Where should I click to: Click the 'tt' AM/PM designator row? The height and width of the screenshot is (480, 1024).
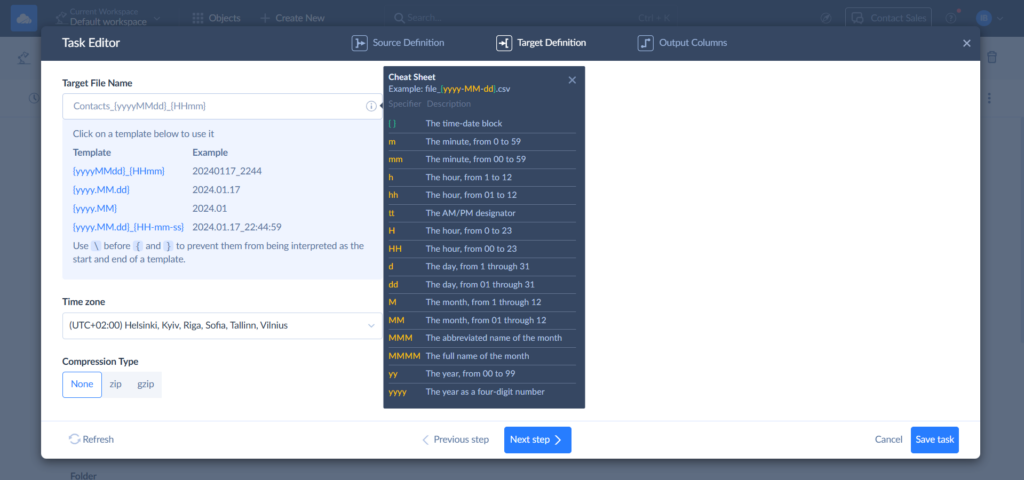(482, 213)
